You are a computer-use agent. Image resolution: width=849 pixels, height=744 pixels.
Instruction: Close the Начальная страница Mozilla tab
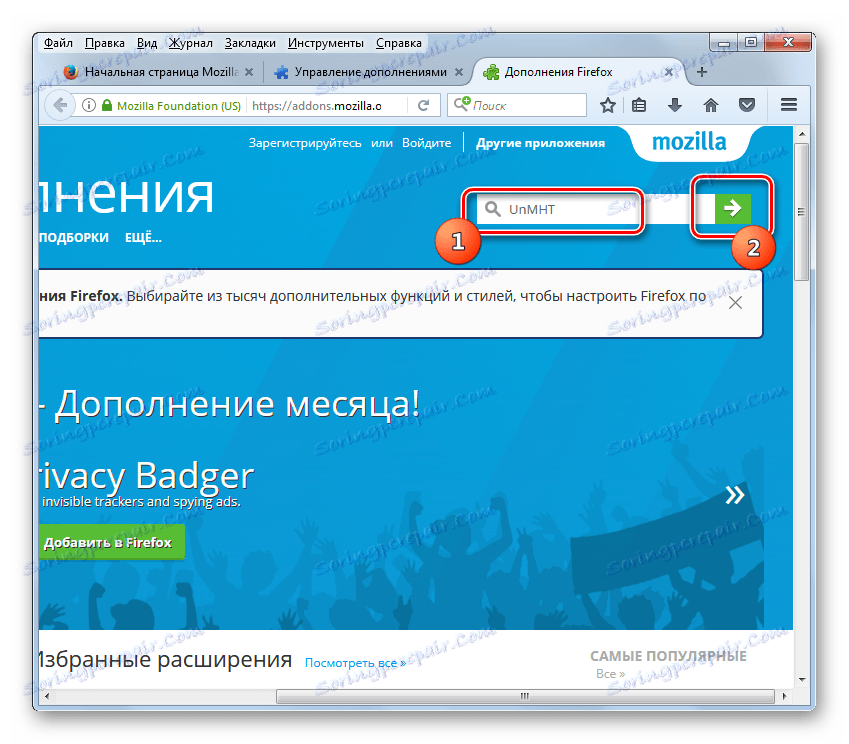point(249,72)
